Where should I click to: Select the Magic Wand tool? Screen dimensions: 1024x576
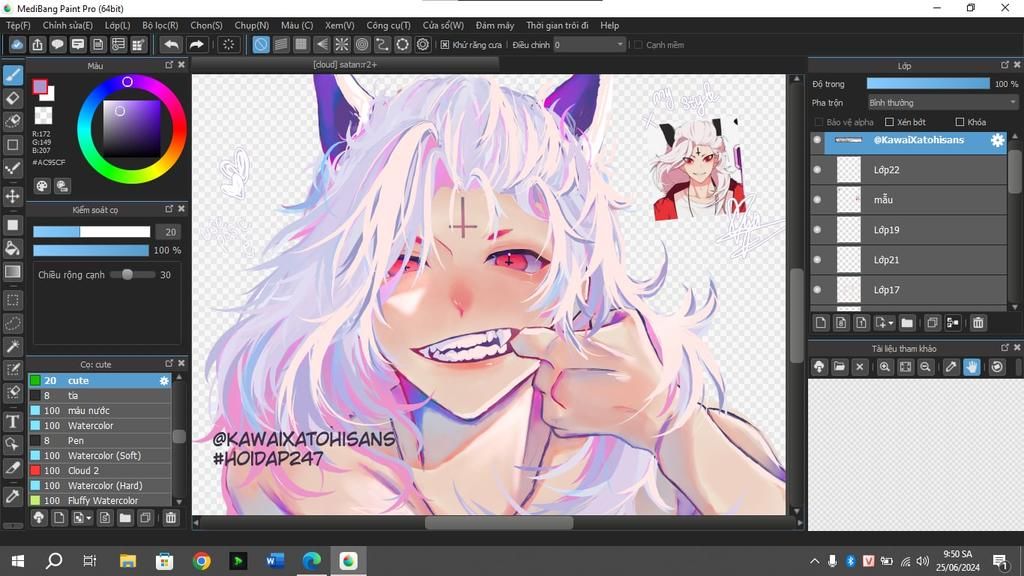13,347
